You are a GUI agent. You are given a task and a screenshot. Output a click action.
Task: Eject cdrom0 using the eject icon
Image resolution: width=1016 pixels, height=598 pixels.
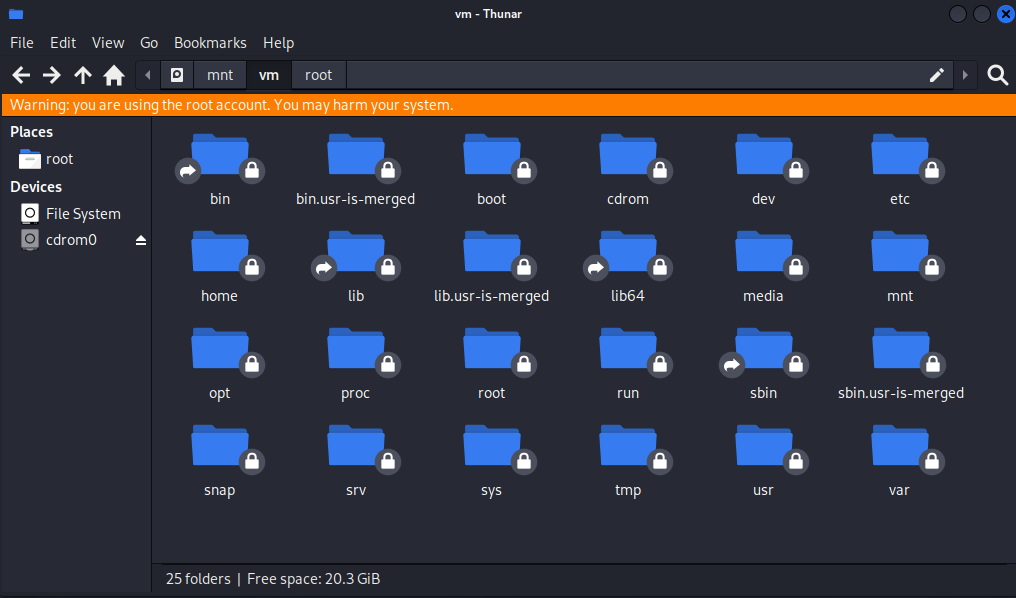(141, 240)
